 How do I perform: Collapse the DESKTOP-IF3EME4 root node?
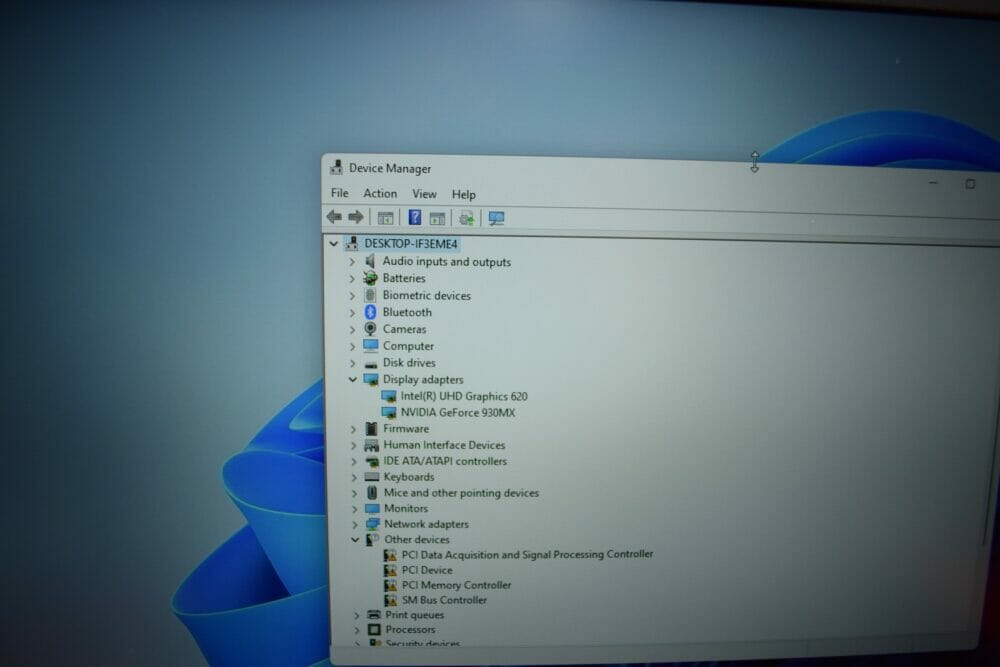pos(334,244)
